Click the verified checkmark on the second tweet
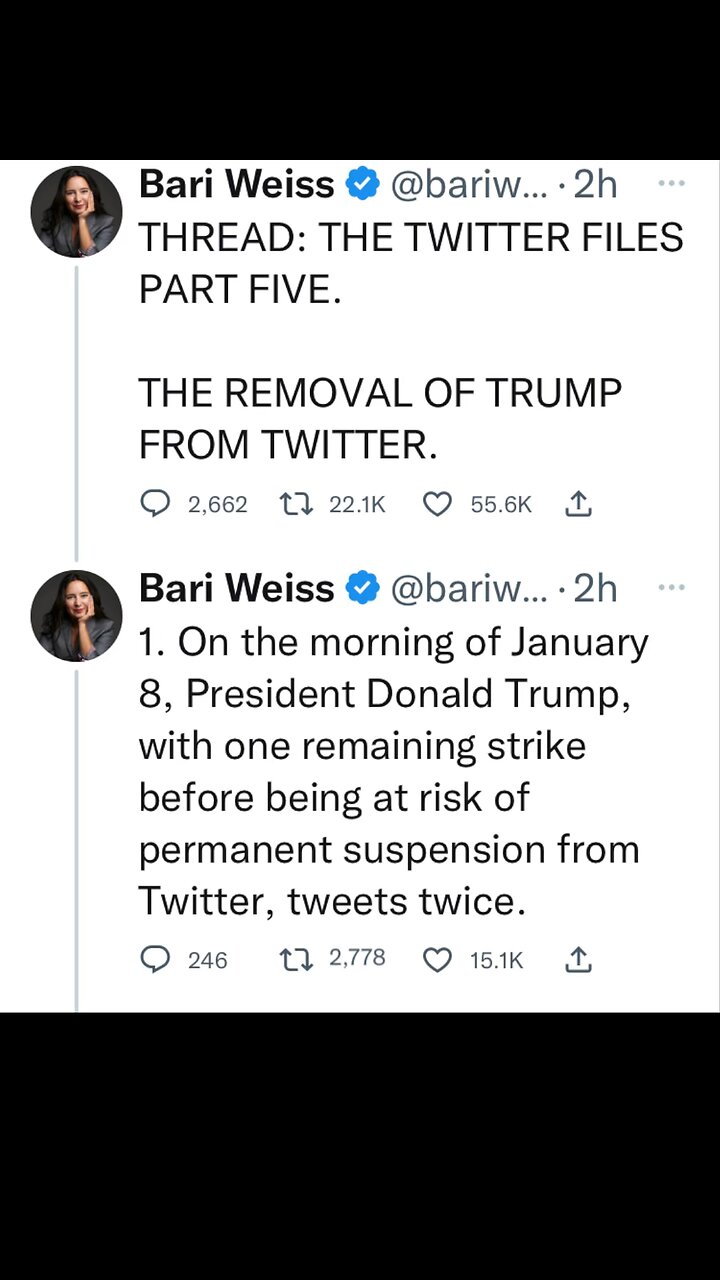 [363, 588]
